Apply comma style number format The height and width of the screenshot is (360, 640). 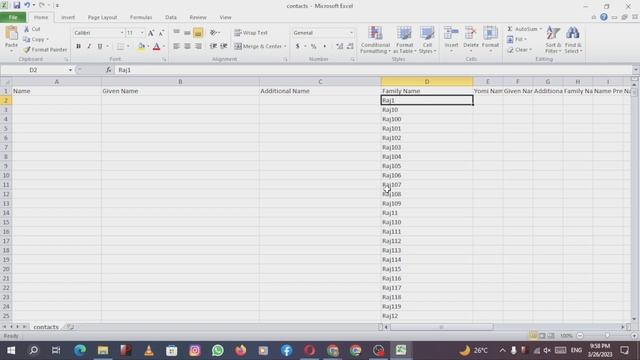pos(324,47)
